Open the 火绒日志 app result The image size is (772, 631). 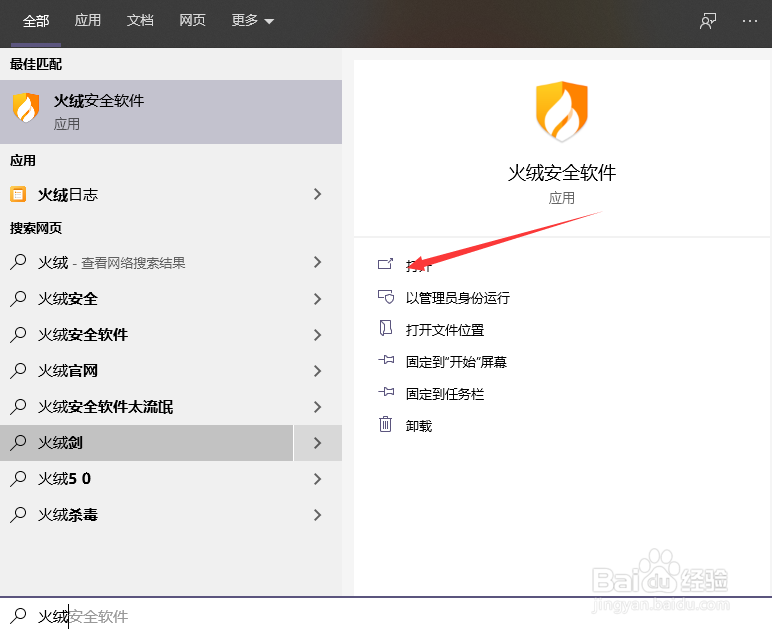146,194
